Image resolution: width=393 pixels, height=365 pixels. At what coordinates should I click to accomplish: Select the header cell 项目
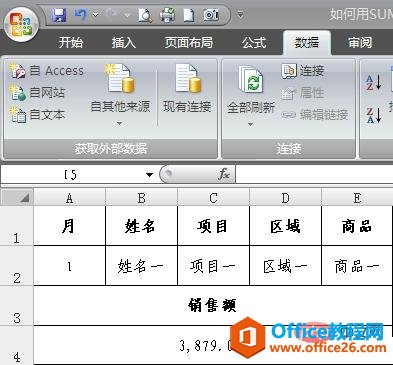[x=213, y=226]
